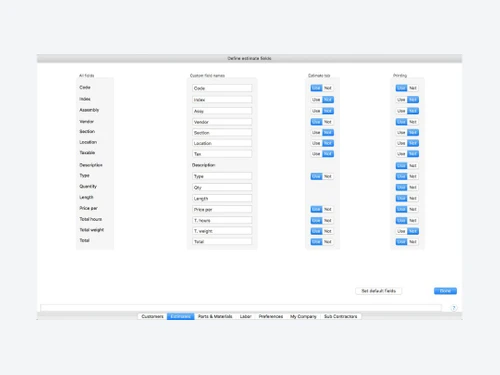The image size is (500, 375).
Task: Edit the Length custom field name
Action: point(222,199)
